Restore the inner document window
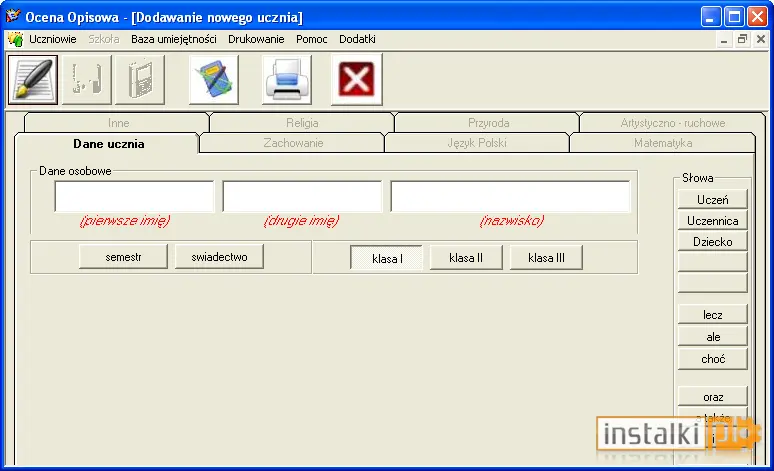This screenshot has height=471, width=774. point(742,39)
